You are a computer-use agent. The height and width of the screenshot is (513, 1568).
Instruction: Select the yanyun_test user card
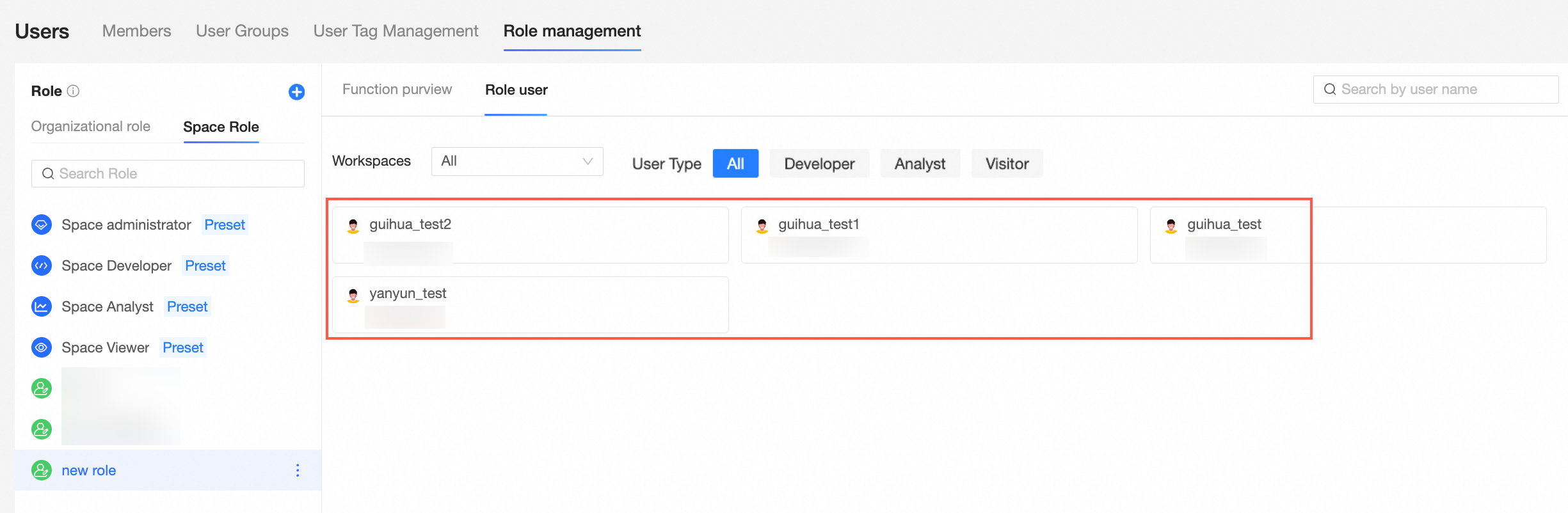coord(530,304)
